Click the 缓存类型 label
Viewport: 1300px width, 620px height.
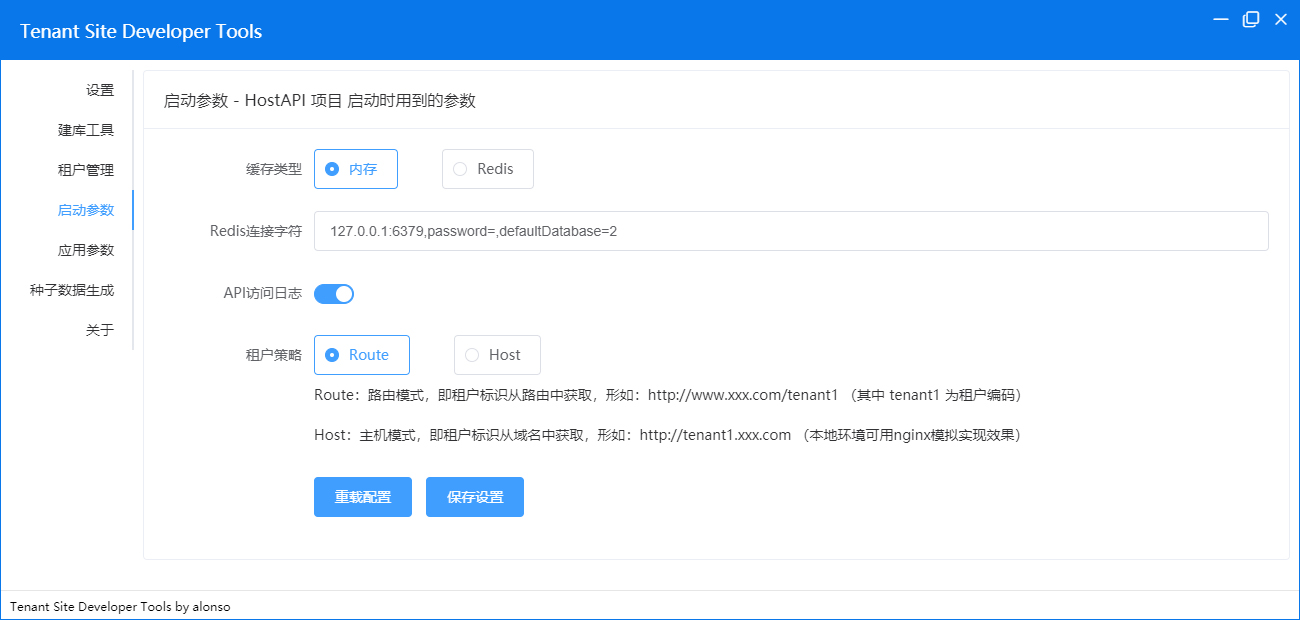coord(274,169)
